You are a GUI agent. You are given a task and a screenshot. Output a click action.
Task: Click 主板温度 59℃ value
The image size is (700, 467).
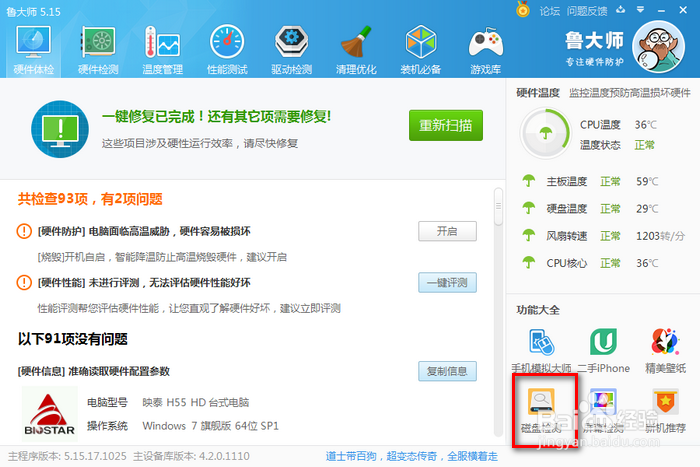point(647,181)
